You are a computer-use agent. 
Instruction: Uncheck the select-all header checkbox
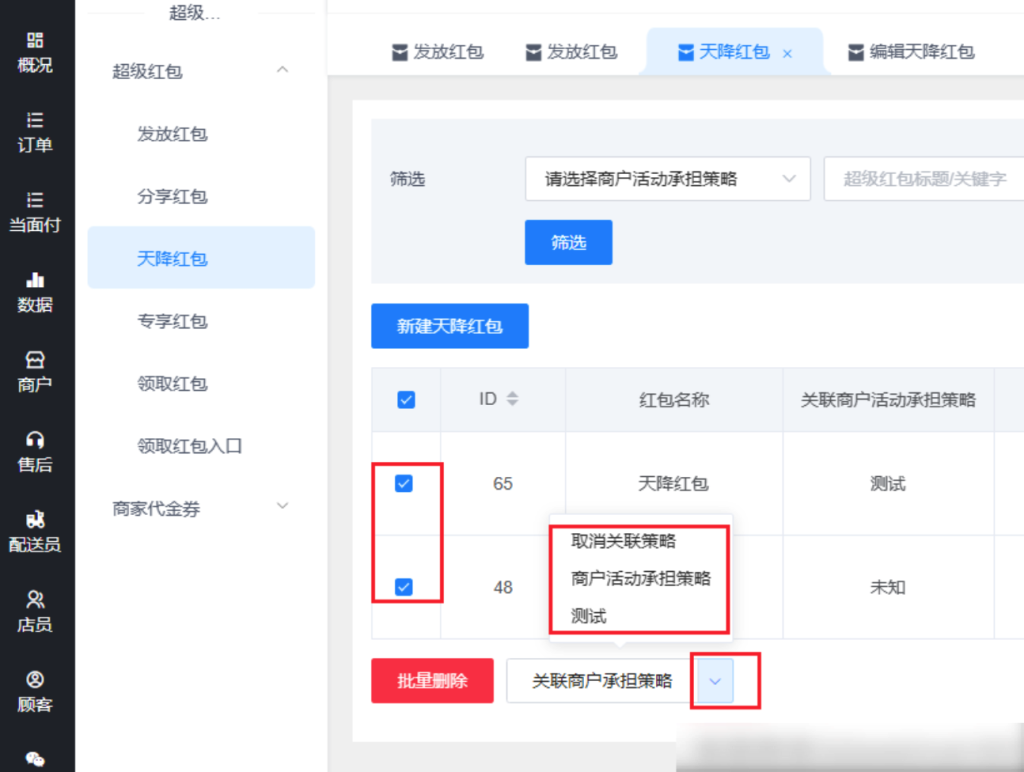406,400
